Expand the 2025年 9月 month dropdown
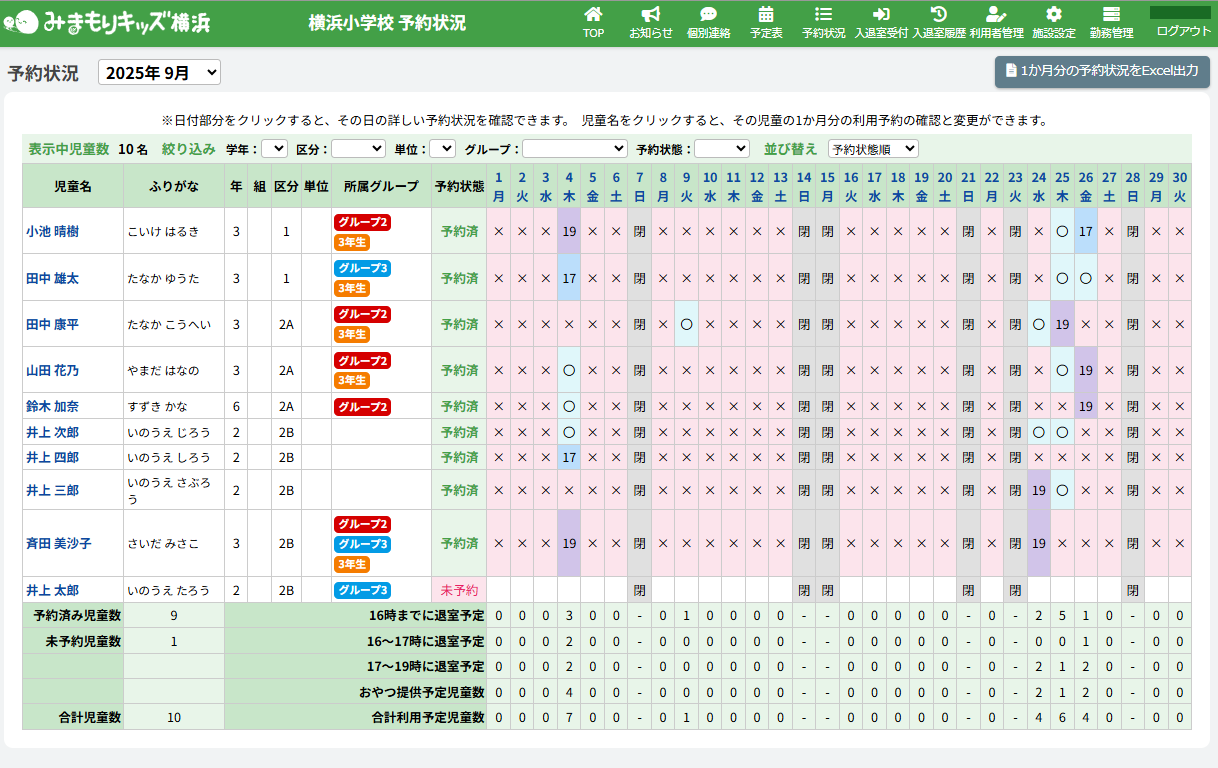 [159, 73]
